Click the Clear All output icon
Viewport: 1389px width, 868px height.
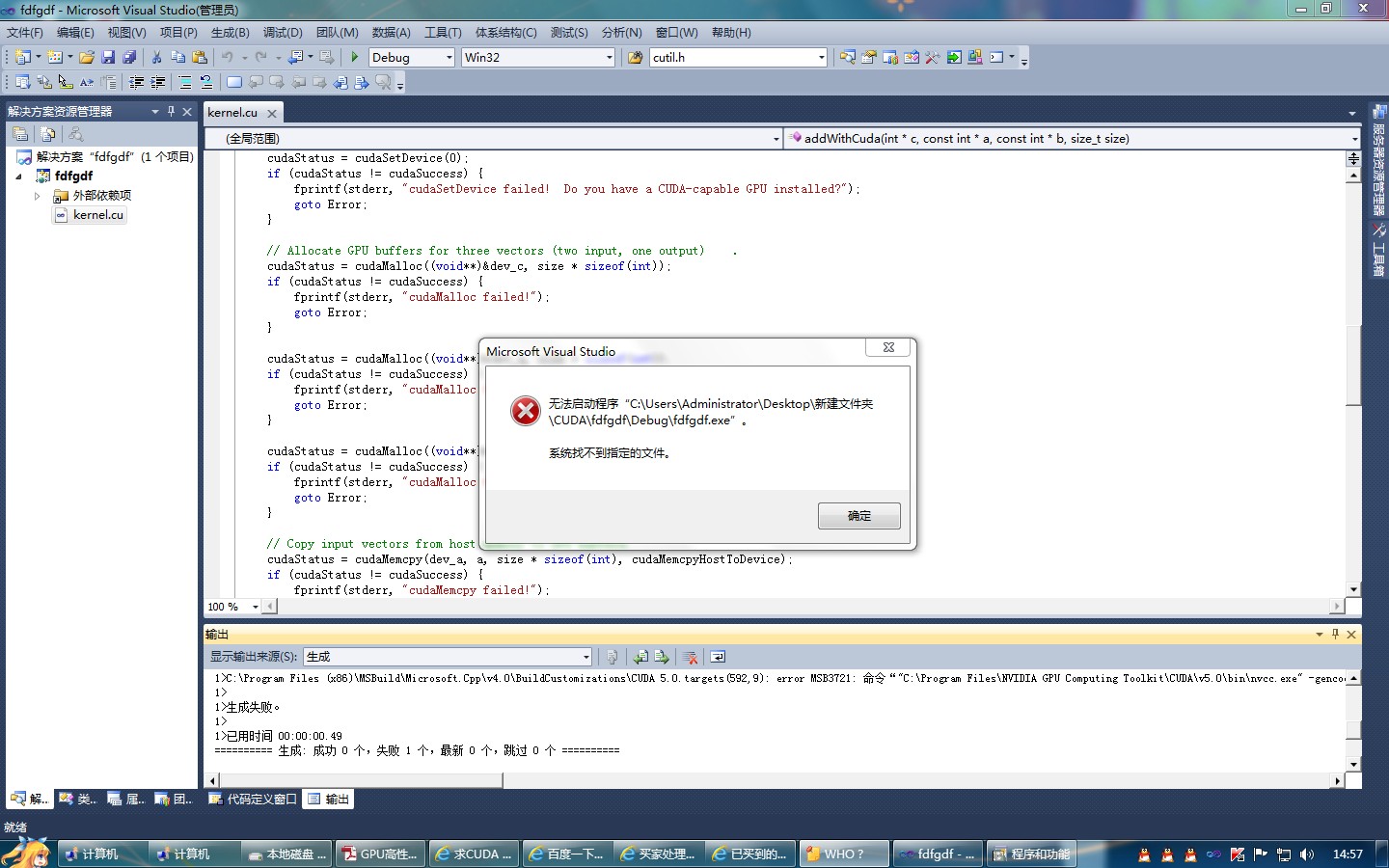[690, 657]
